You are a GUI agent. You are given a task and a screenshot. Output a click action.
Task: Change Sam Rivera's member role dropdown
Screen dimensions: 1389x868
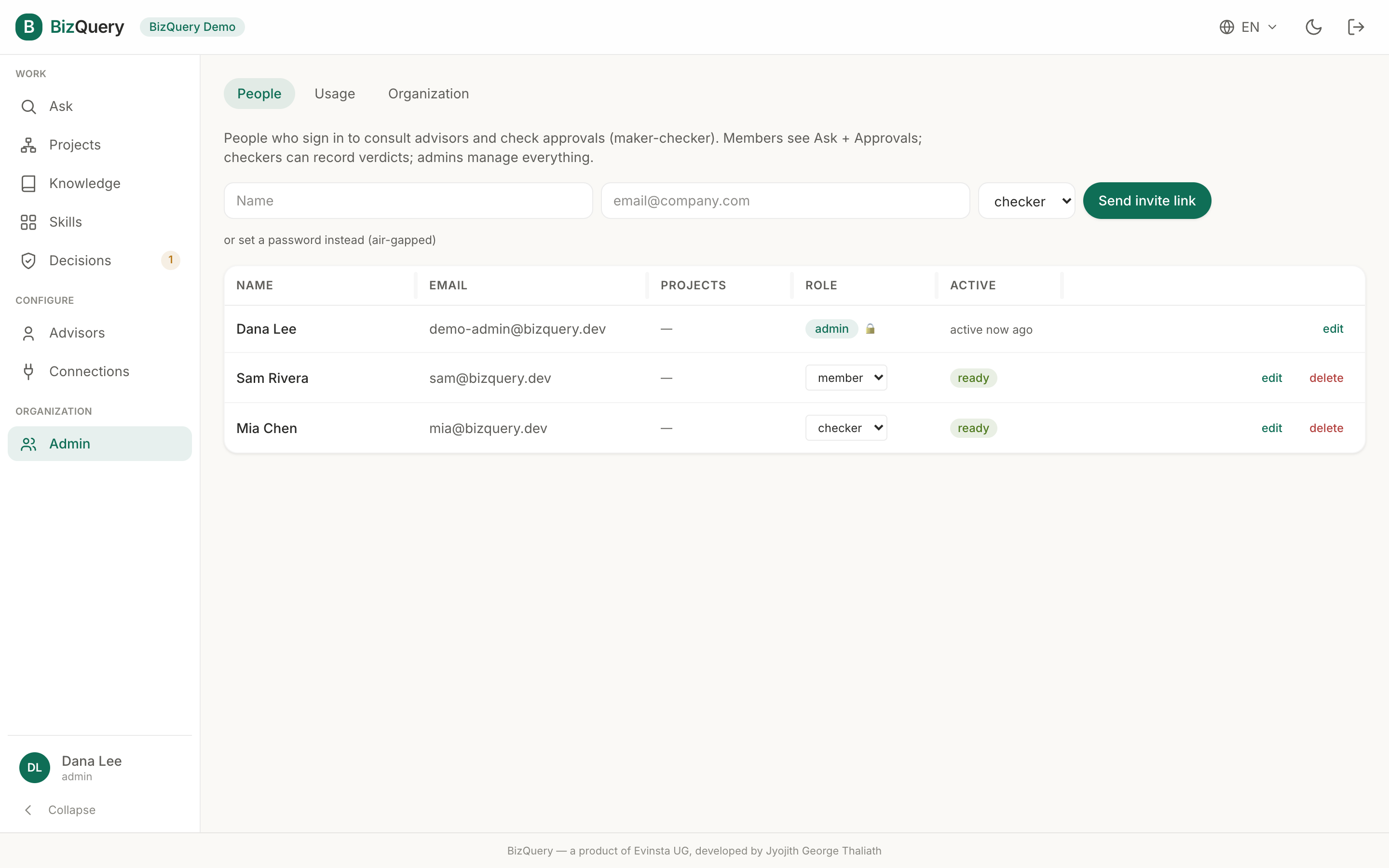[846, 378]
